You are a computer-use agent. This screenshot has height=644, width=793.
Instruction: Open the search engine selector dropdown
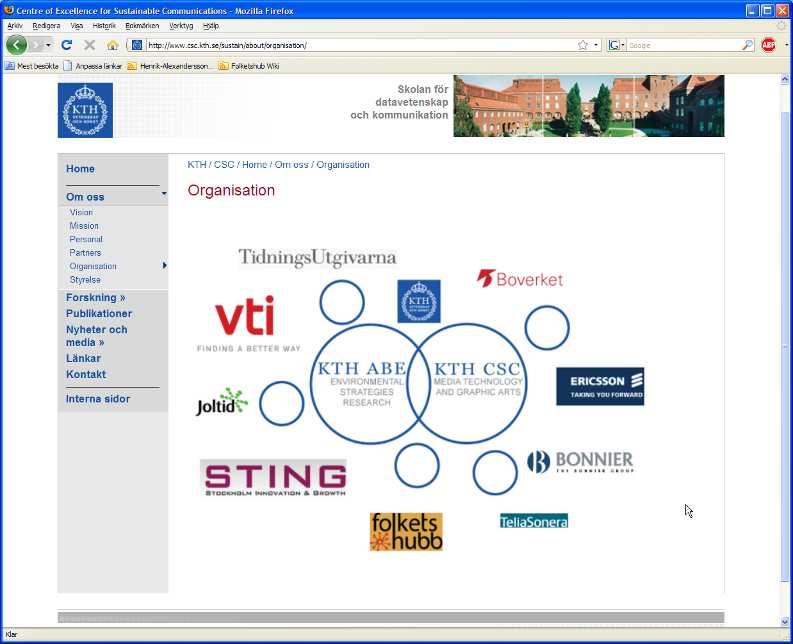coord(623,46)
